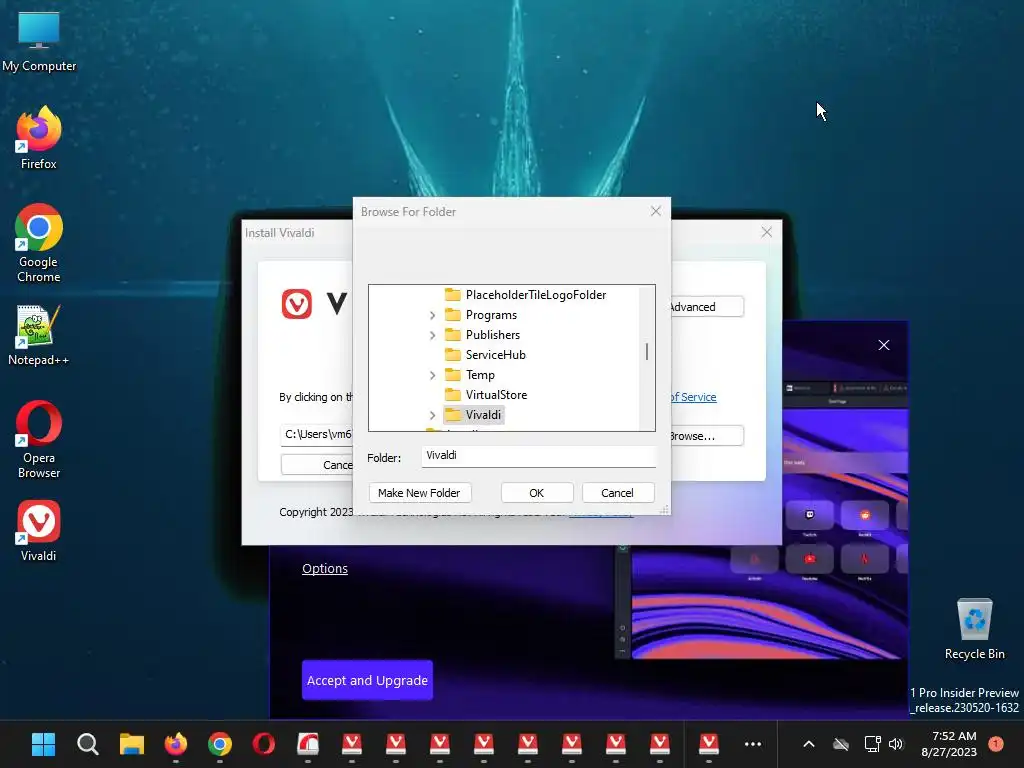Click the folder tree scrollbar thumb
This screenshot has height=768, width=1024.
click(x=647, y=351)
